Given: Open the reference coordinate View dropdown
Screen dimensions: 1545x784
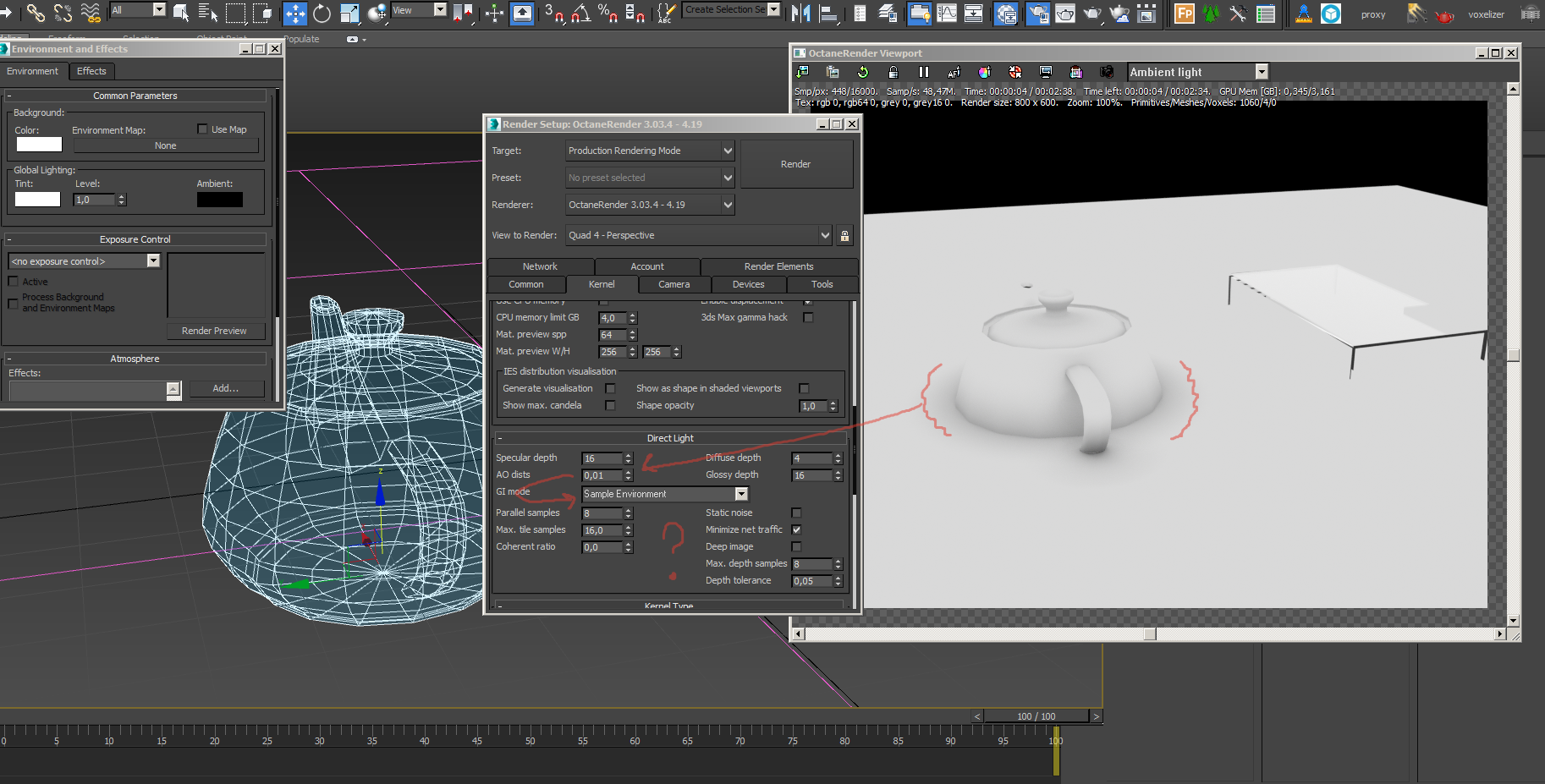Looking at the screenshot, I should (419, 9).
